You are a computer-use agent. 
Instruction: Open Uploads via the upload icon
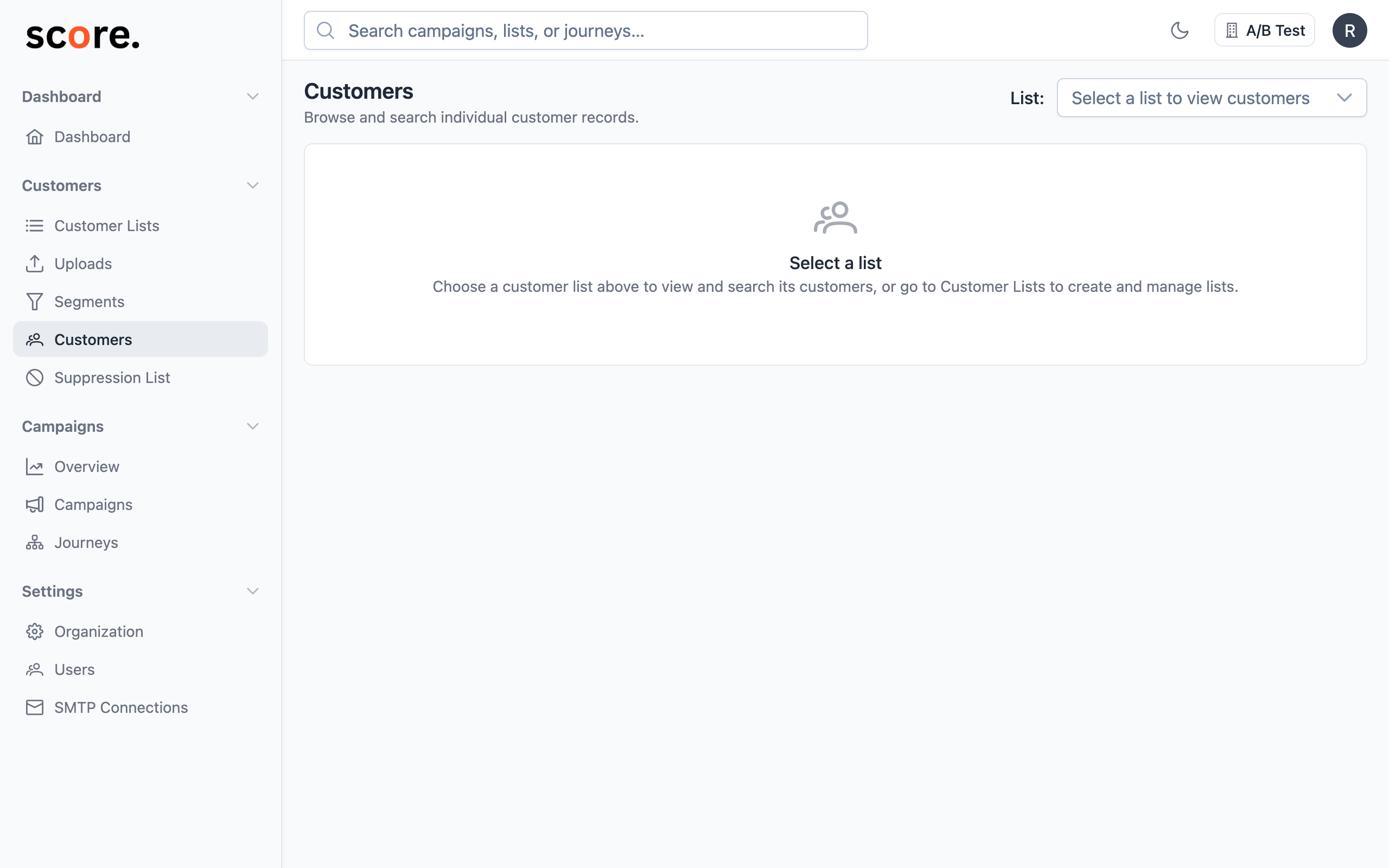tap(34, 264)
